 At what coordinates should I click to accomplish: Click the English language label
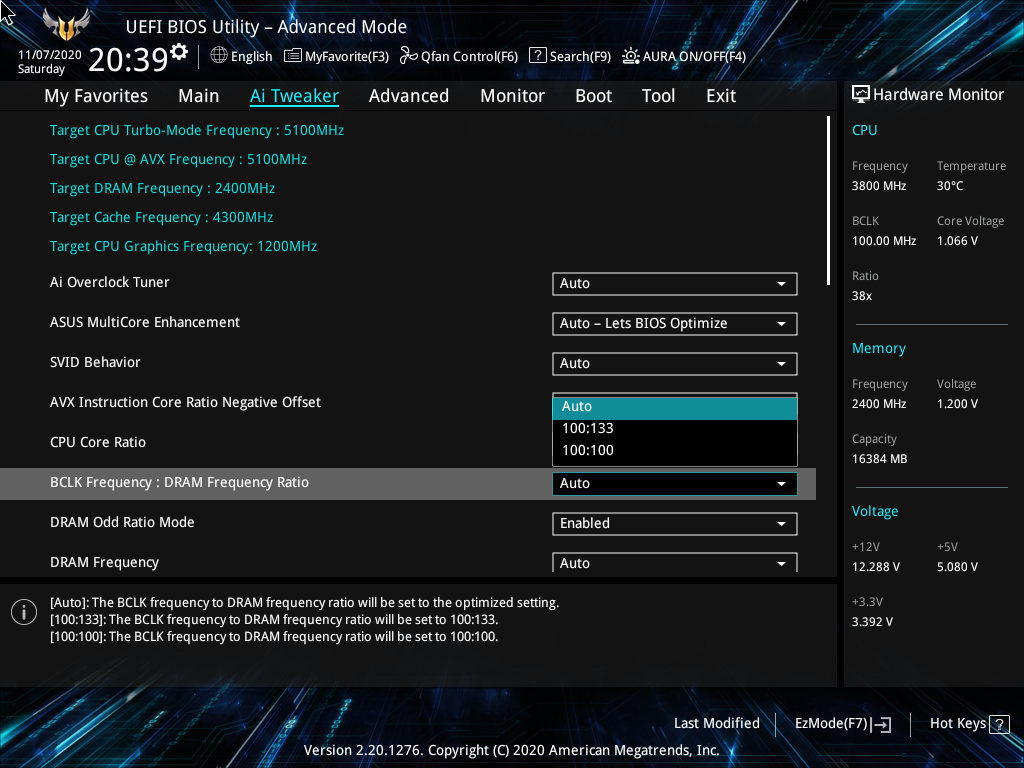pyautogui.click(x=251, y=56)
